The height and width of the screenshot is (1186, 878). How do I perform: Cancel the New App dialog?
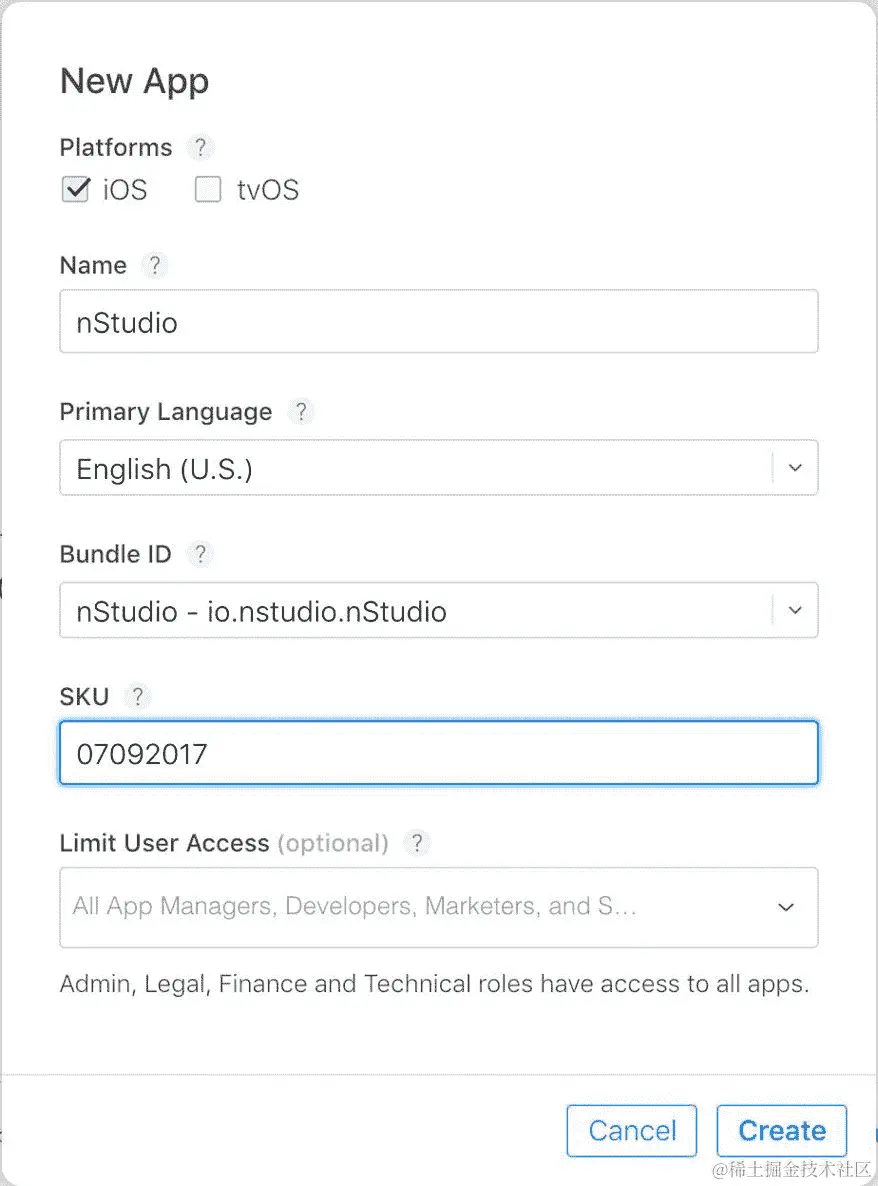click(x=632, y=1131)
